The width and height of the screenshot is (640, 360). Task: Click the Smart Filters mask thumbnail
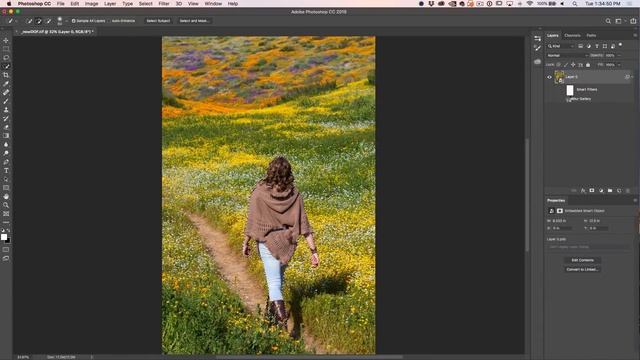(x=570, y=90)
